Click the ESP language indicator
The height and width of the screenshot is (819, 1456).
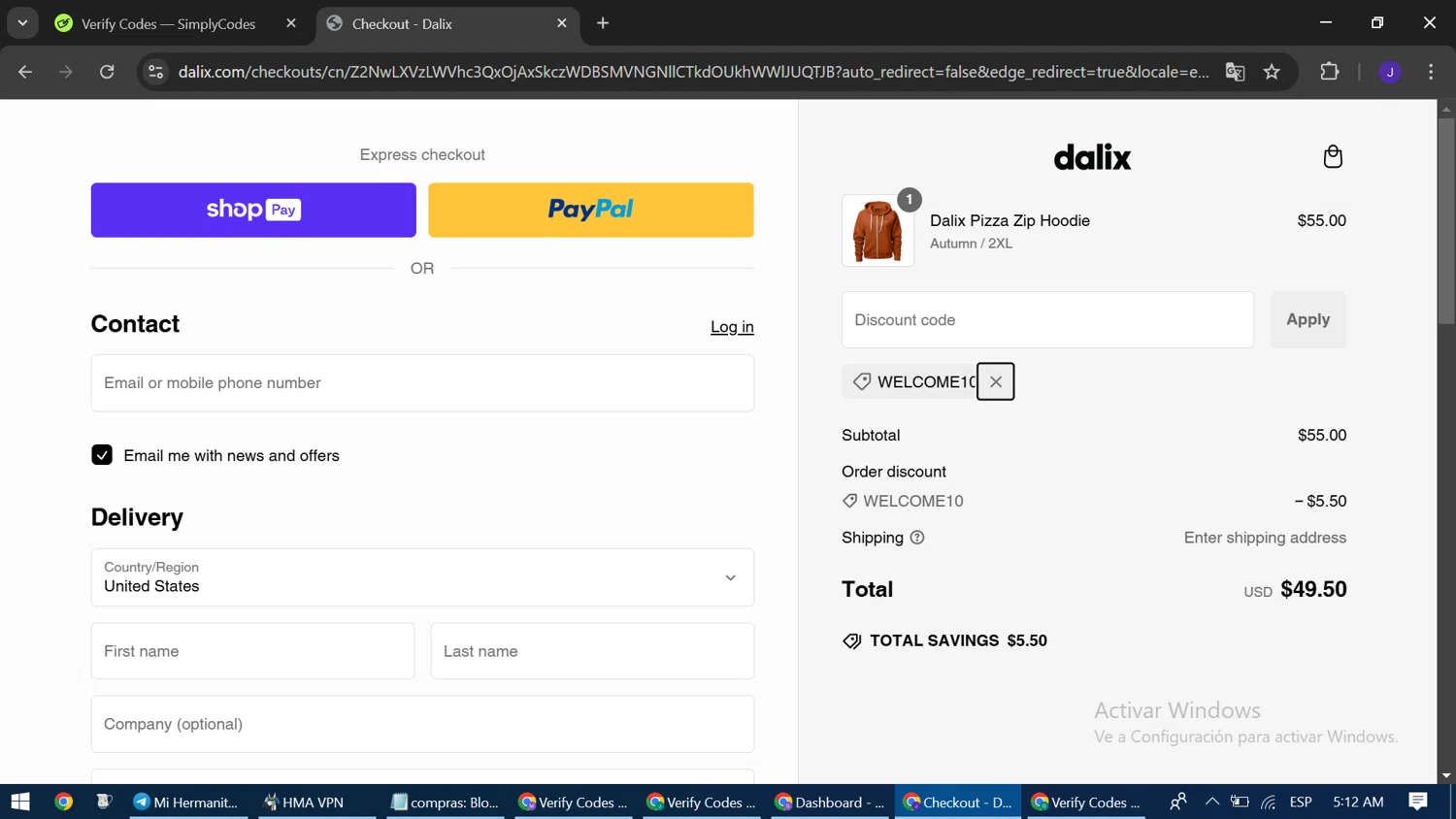[x=1301, y=802]
